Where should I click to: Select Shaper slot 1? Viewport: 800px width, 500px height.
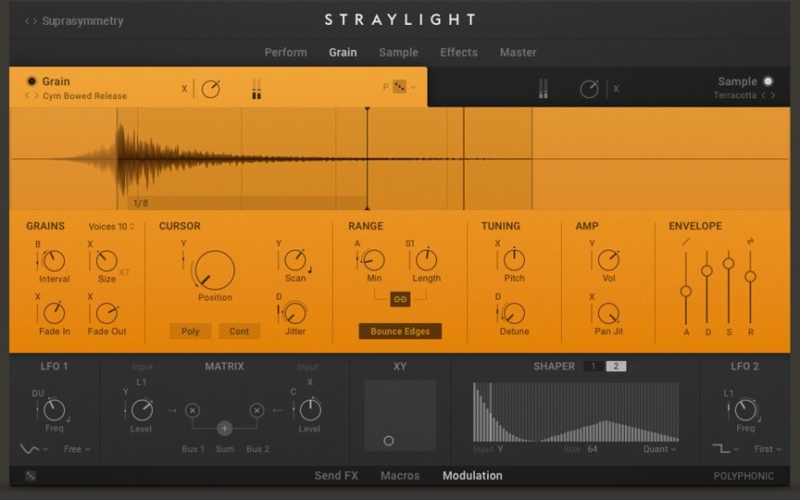click(x=593, y=366)
